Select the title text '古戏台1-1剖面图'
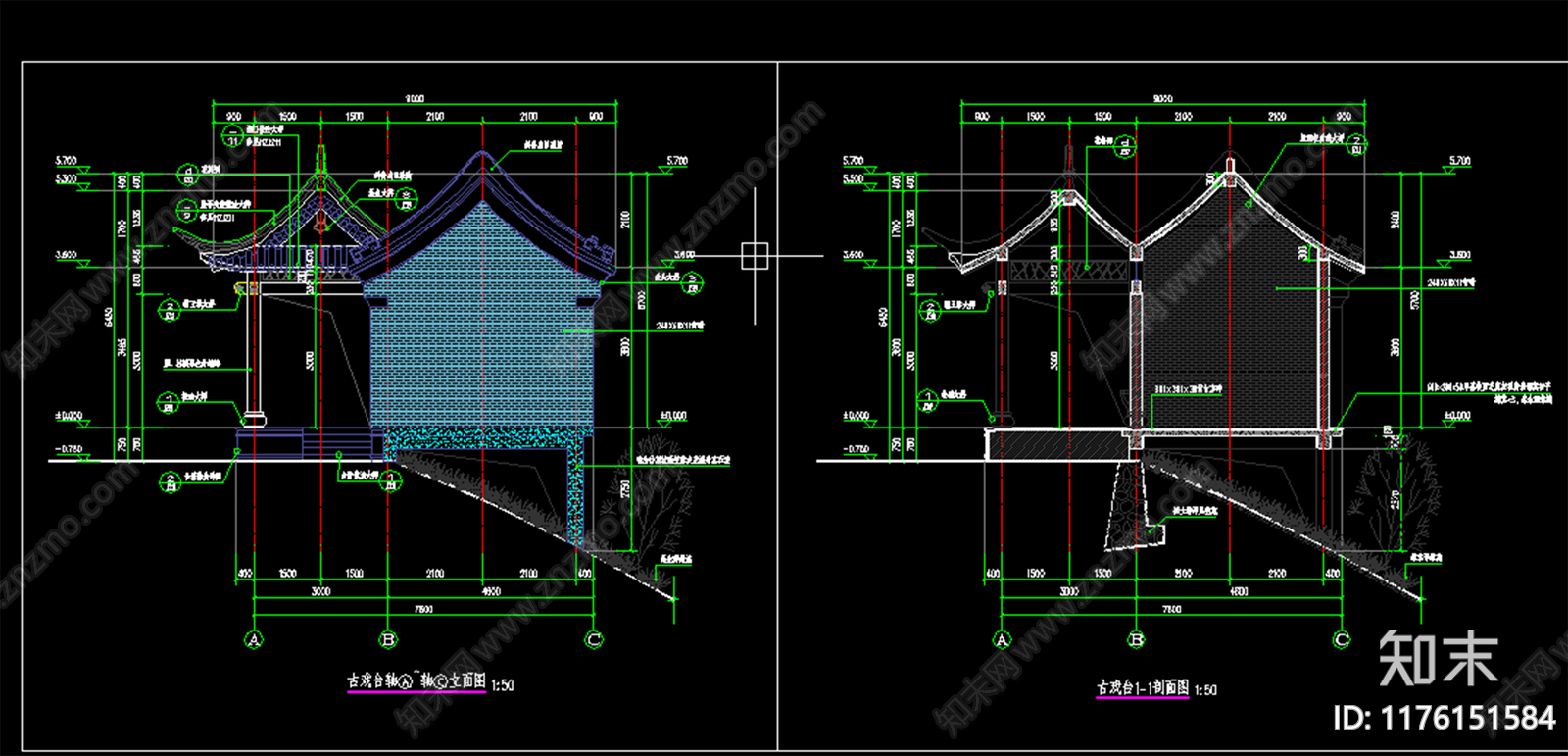This screenshot has height=756, width=1568. pyautogui.click(x=1143, y=687)
